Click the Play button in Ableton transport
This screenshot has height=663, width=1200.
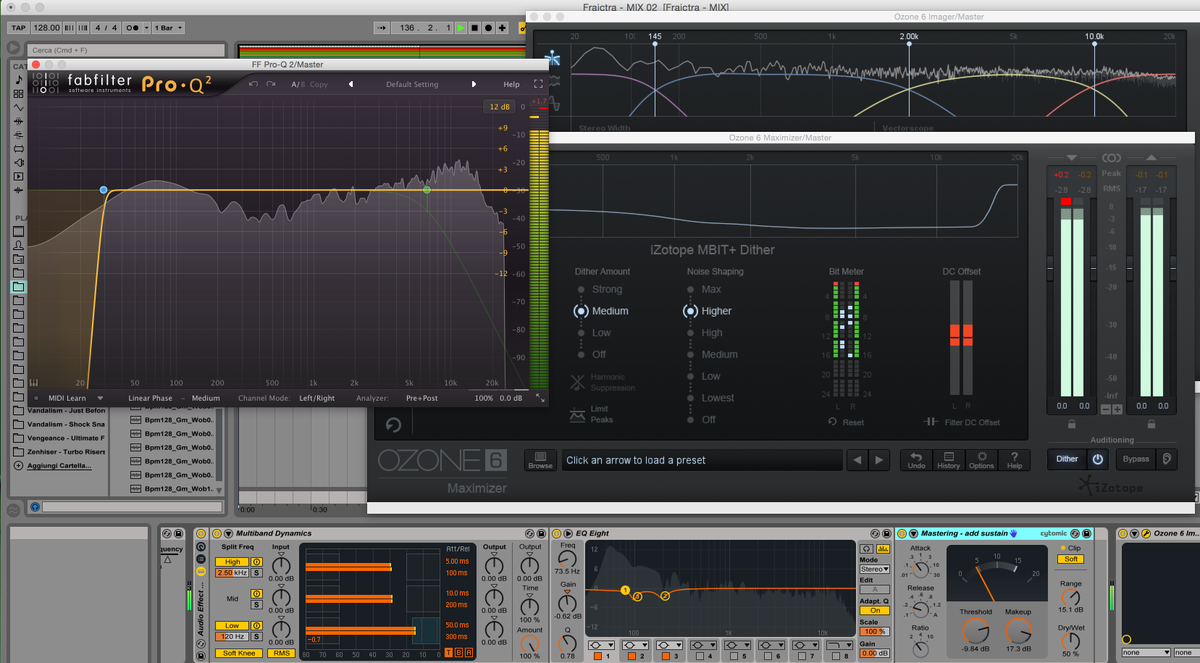tap(460, 27)
